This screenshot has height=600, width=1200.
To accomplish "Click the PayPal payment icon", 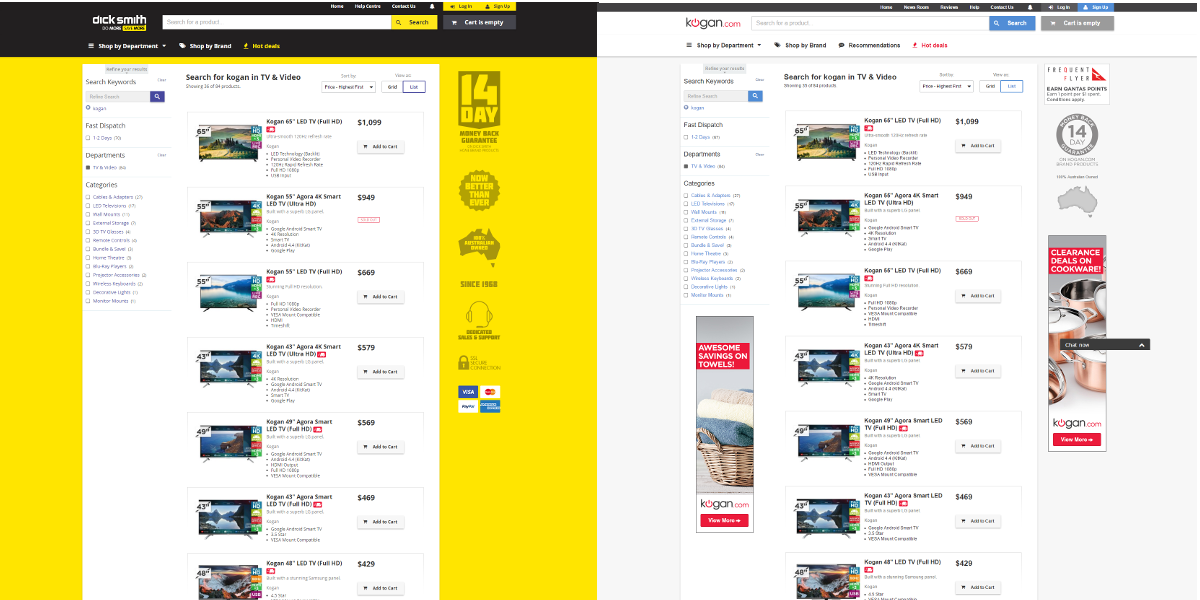I will tap(467, 407).
